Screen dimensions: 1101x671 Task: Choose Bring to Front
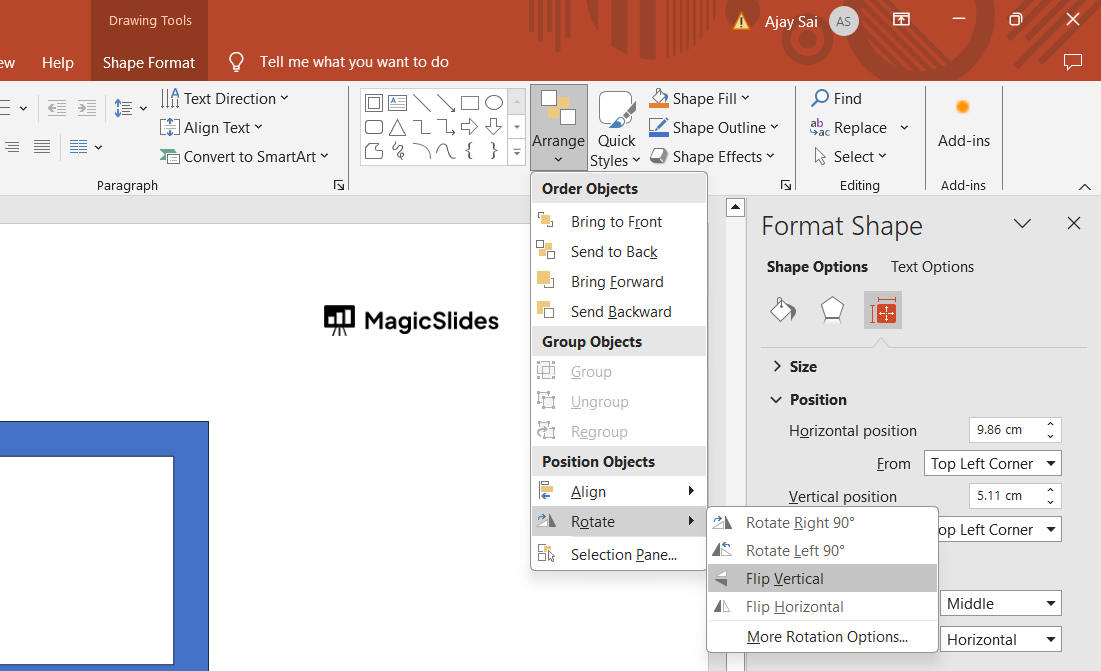click(616, 222)
